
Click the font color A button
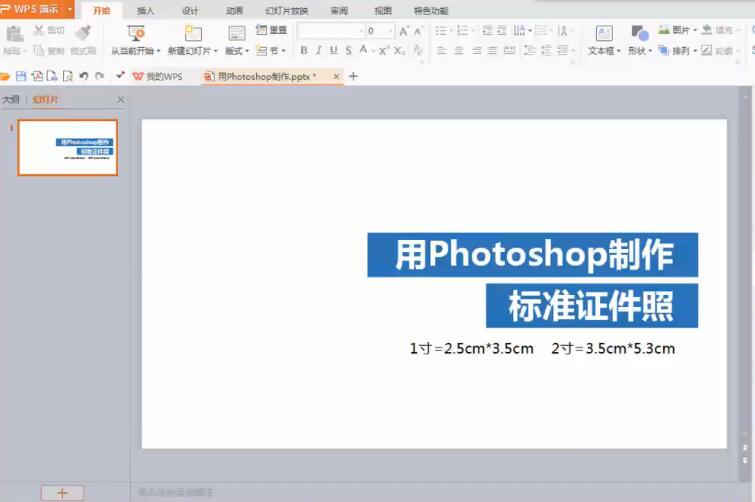[x=364, y=50]
